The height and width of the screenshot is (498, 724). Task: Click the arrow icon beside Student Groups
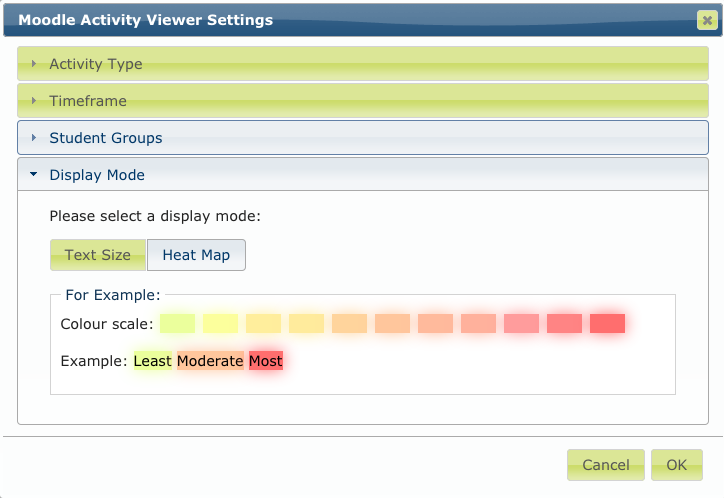34,138
